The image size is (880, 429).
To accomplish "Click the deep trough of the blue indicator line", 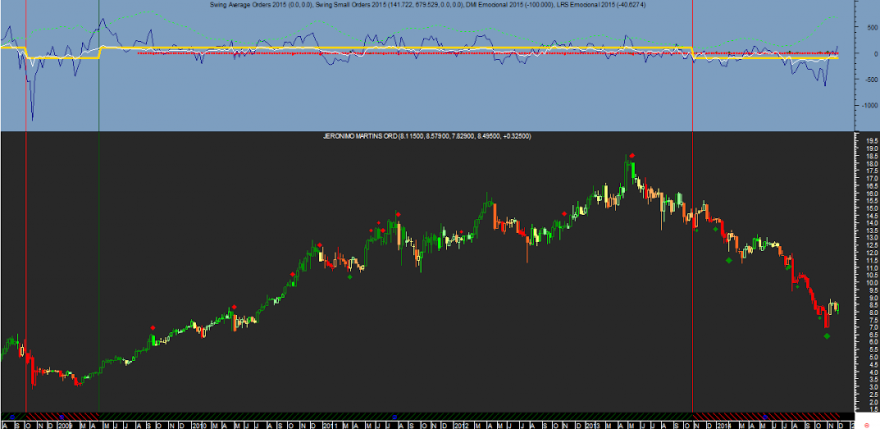I will click(33, 119).
